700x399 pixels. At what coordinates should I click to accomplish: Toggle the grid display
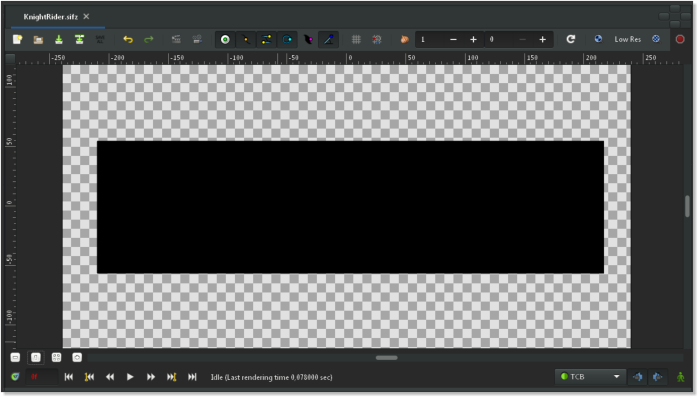tap(356, 39)
